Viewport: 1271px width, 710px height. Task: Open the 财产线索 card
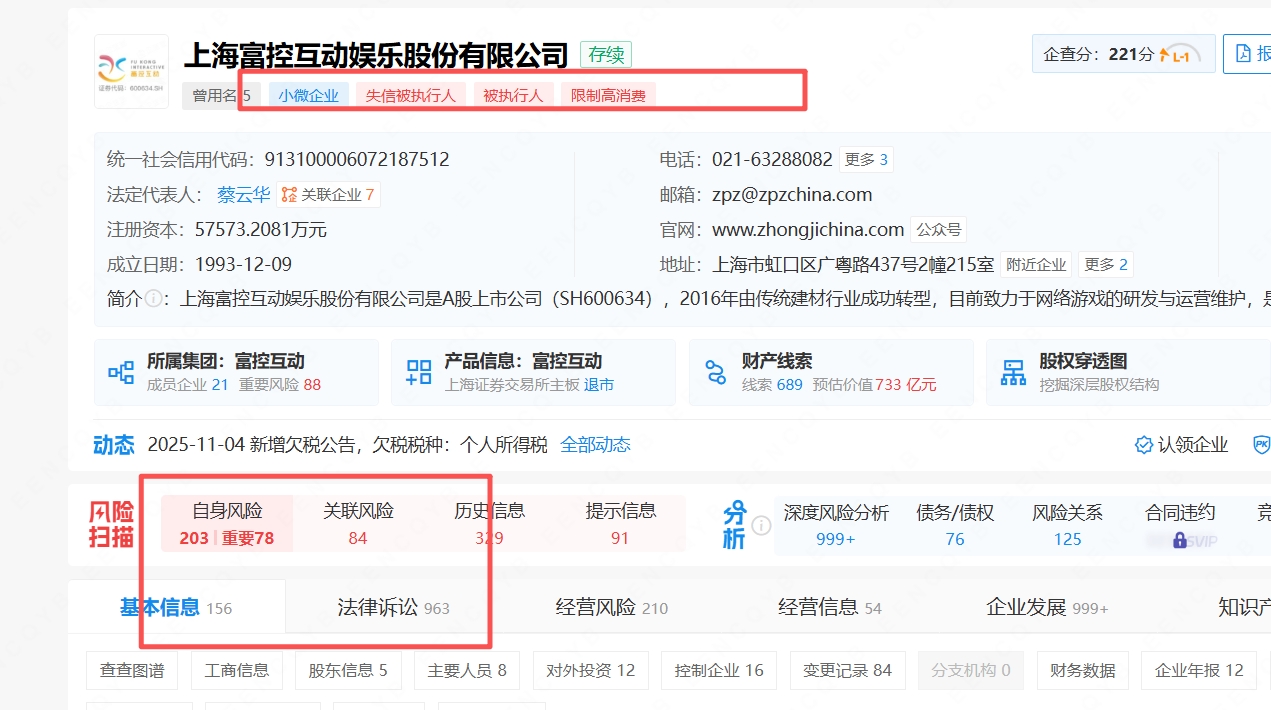click(x=831, y=372)
